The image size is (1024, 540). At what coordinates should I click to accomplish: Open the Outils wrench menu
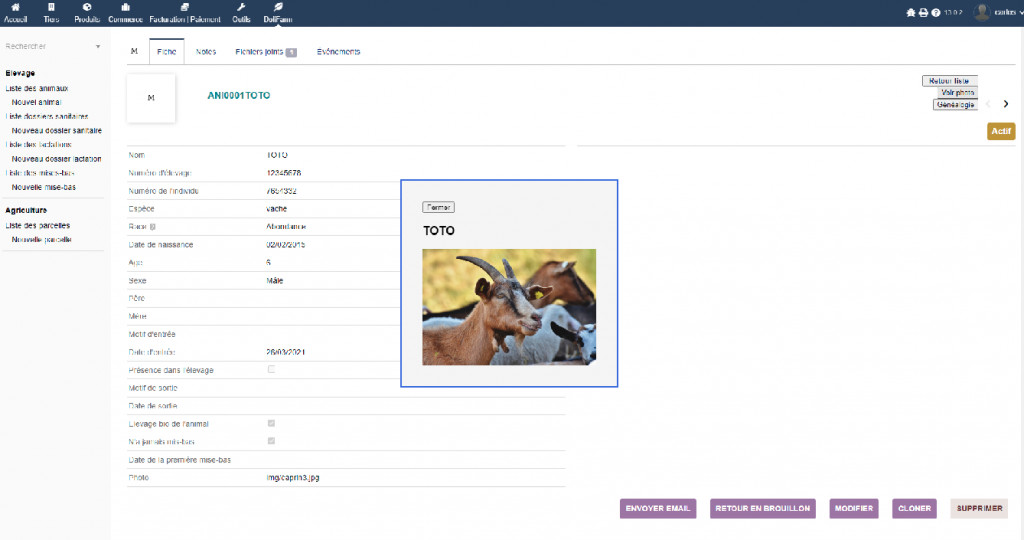pos(241,13)
